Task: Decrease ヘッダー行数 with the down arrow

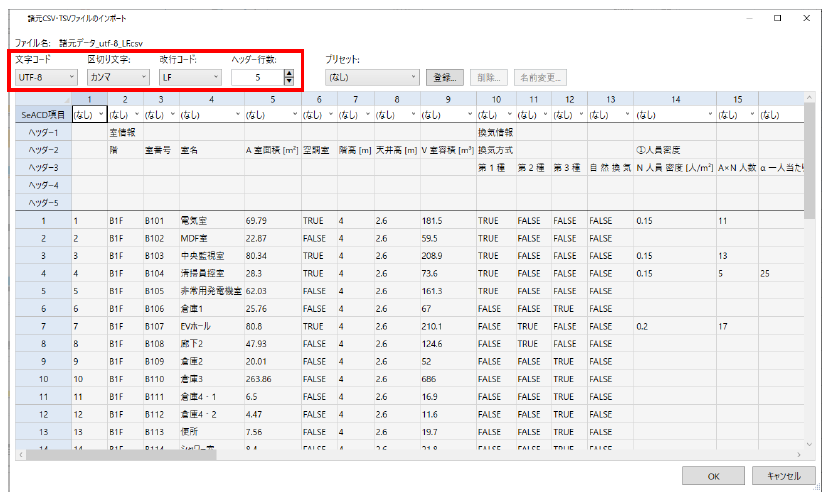Action: point(289,81)
